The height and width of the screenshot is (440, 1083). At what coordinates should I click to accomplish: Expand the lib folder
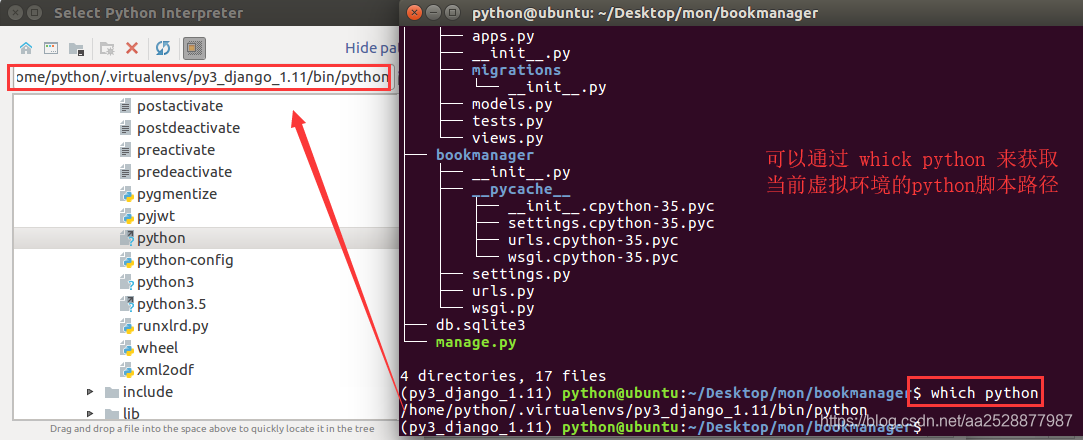coord(90,413)
